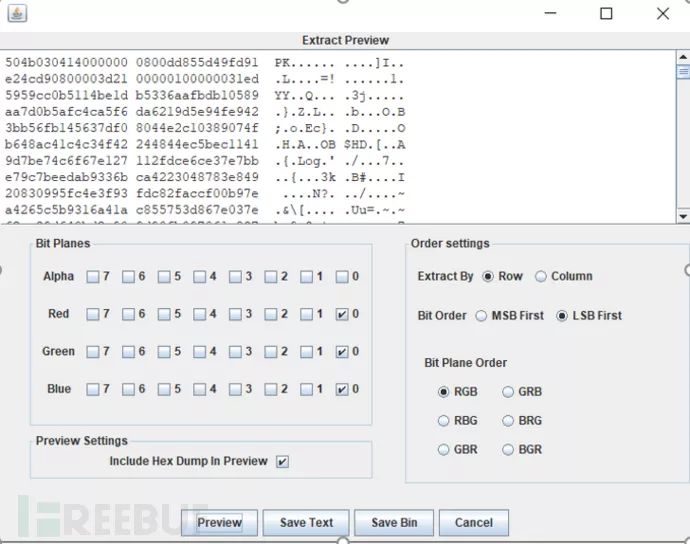Click the Save Bin button
Screen dimensions: 690x544
(394, 522)
